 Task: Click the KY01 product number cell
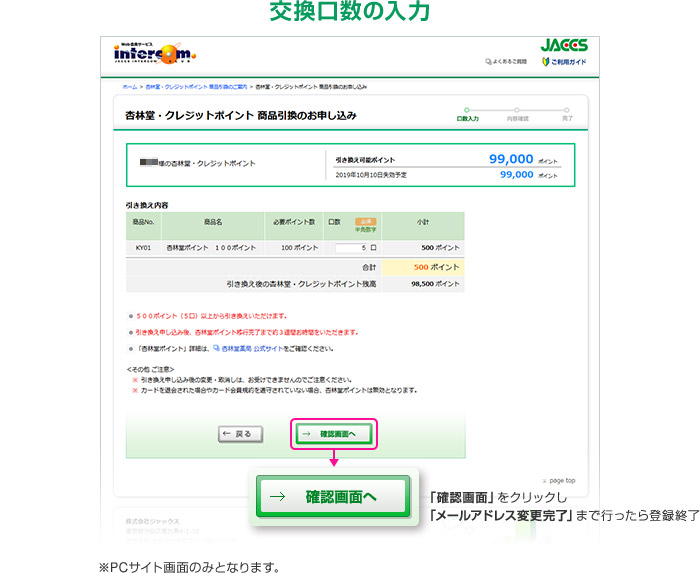pos(143,248)
